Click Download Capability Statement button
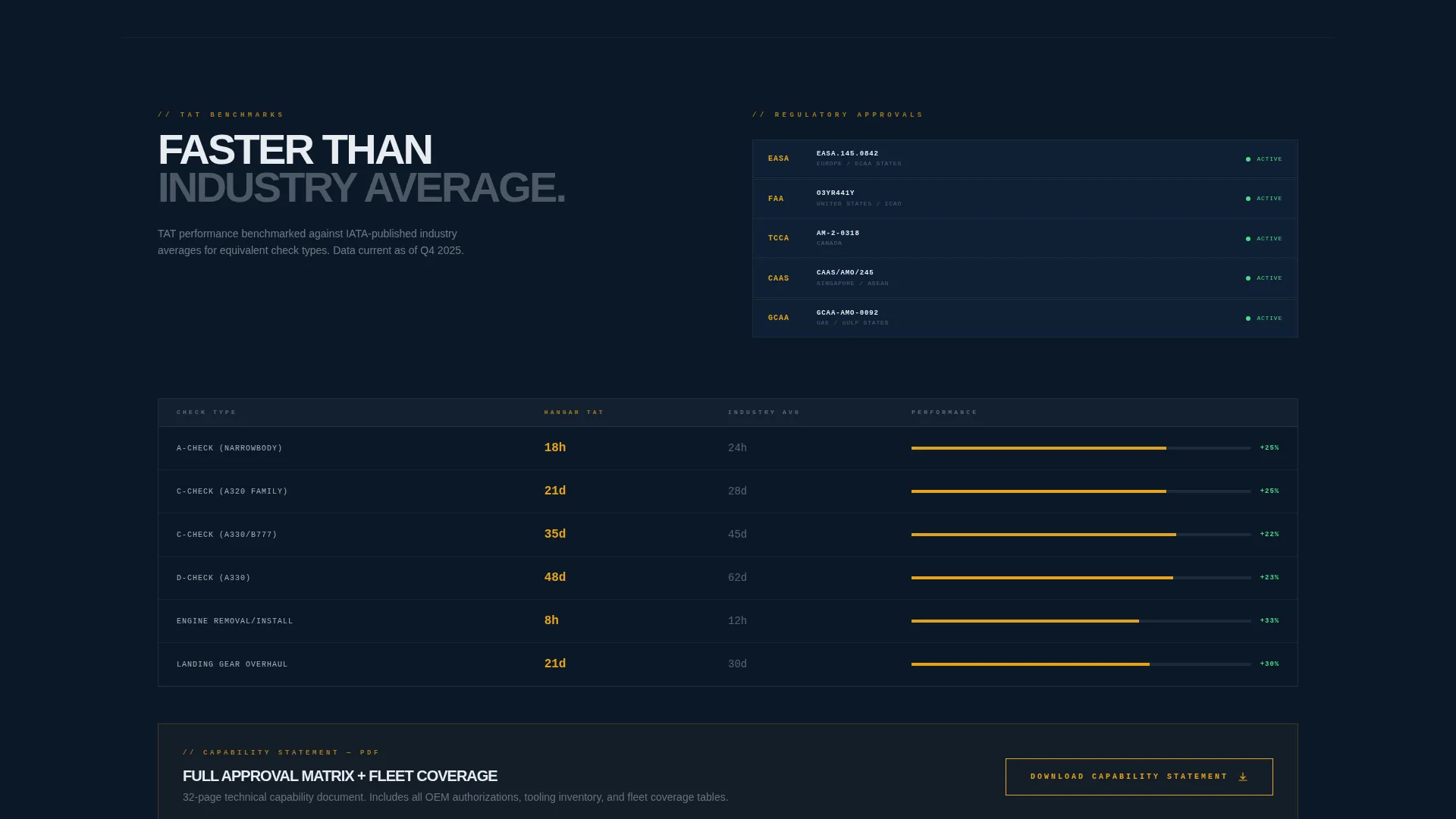This screenshot has height=819, width=1456. tap(1139, 777)
